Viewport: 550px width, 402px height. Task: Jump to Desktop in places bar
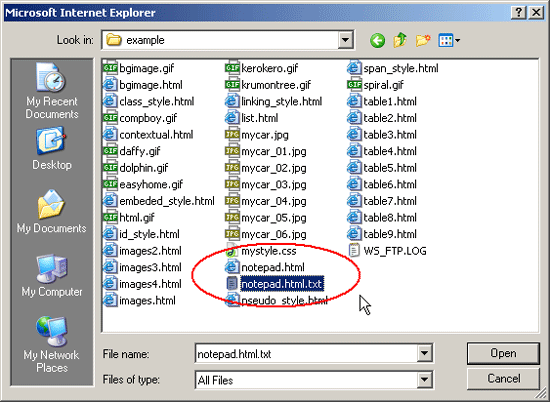tap(52, 149)
